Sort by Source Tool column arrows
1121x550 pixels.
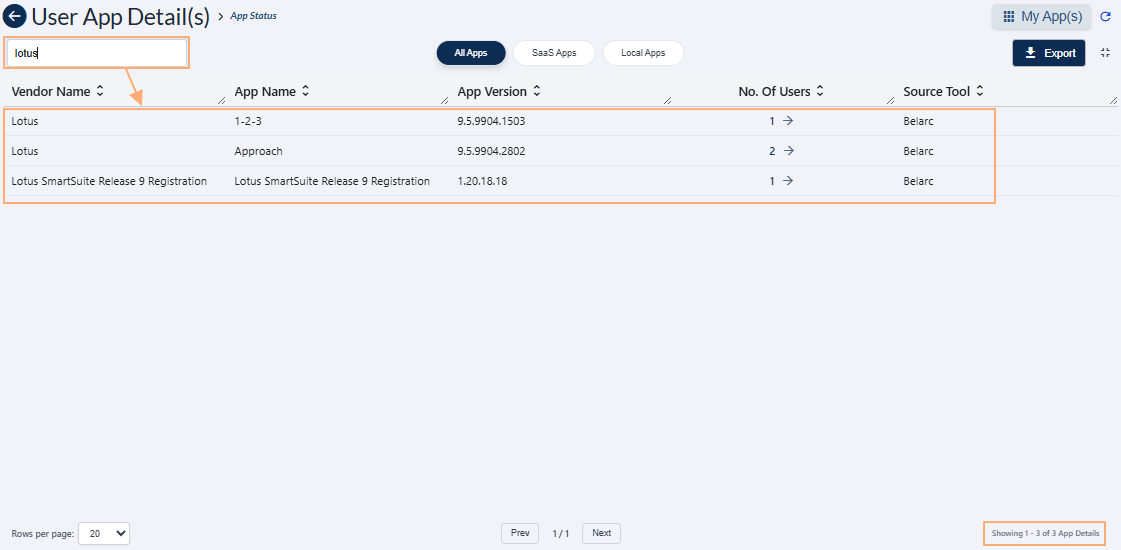click(980, 91)
